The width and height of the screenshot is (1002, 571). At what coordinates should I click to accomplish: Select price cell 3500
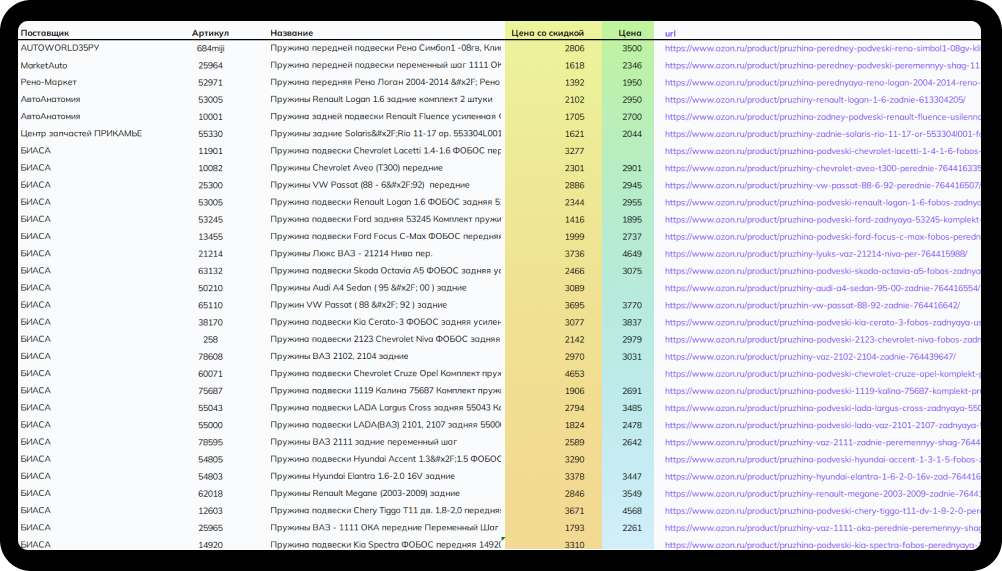click(632, 49)
